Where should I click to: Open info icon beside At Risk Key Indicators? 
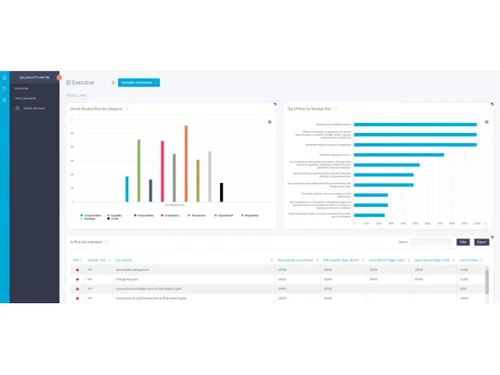point(107,242)
